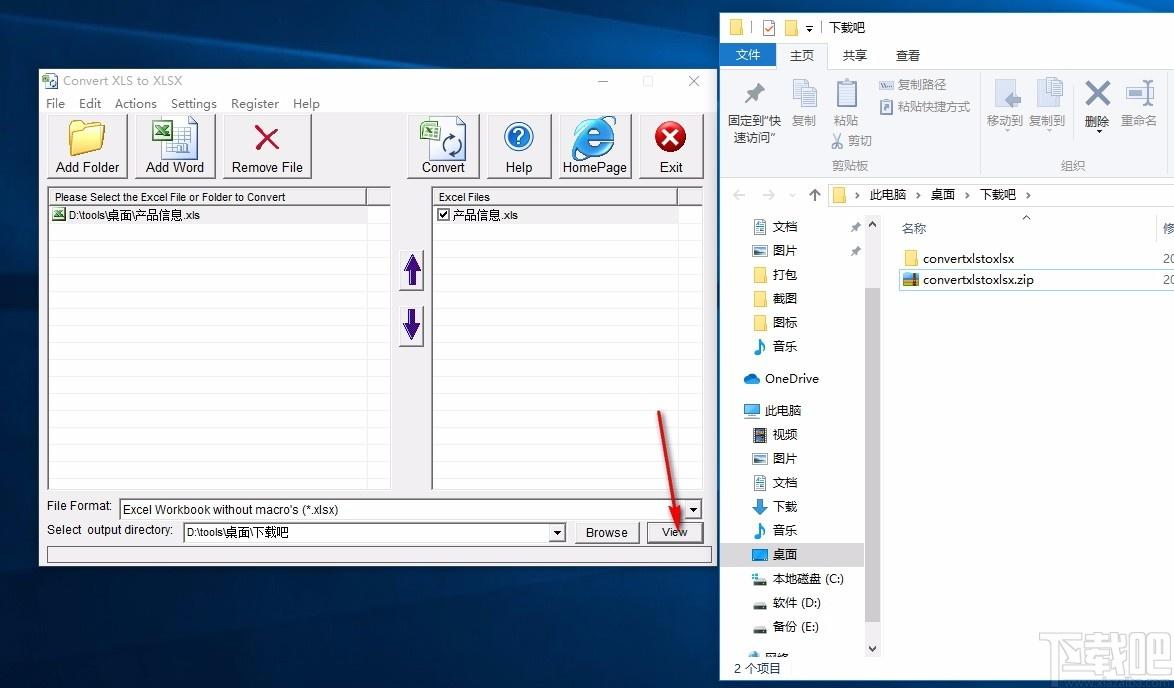This screenshot has width=1174, height=688.
Task: Click the Browse button
Action: click(606, 532)
